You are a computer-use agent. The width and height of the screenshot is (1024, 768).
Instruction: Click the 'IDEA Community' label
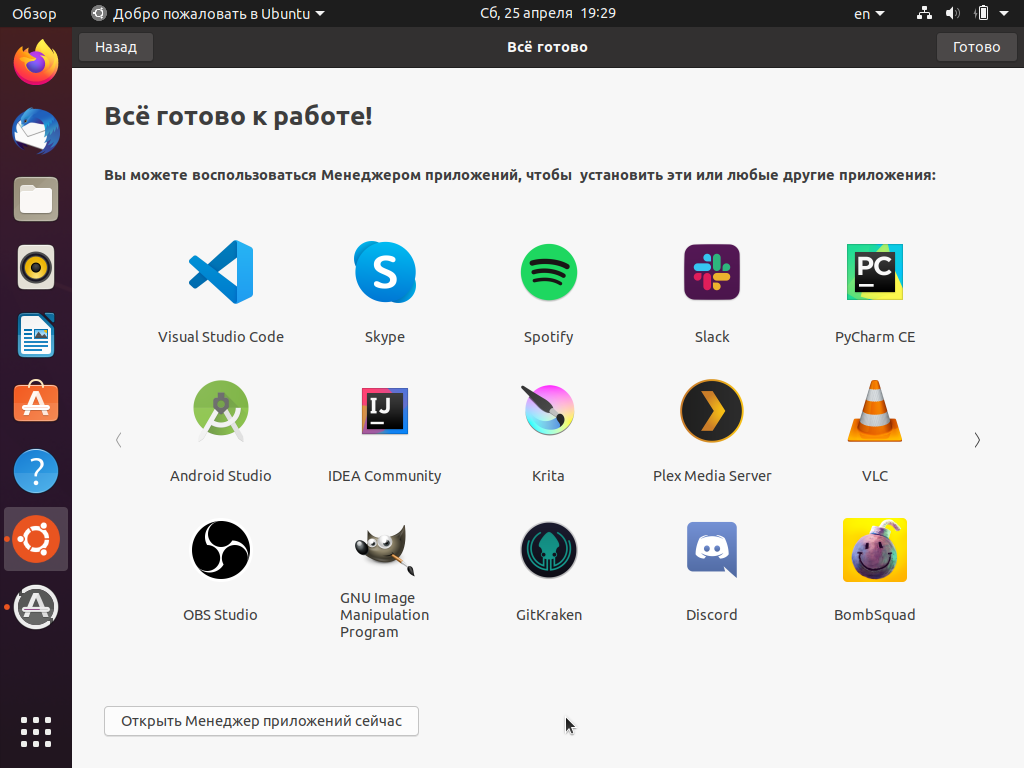pos(385,476)
